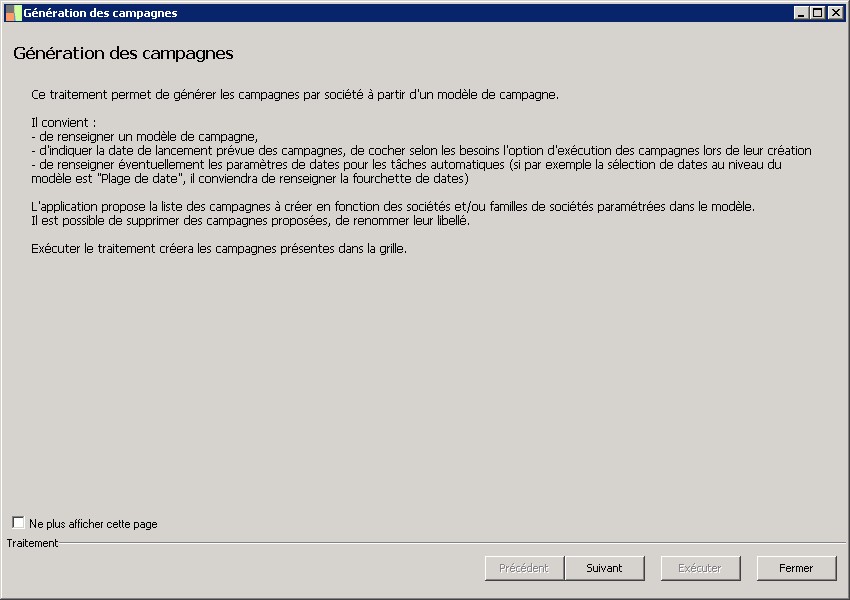850x600 pixels.
Task: Click the "de renseigner un modèle de campagne" line
Action: click(146, 137)
